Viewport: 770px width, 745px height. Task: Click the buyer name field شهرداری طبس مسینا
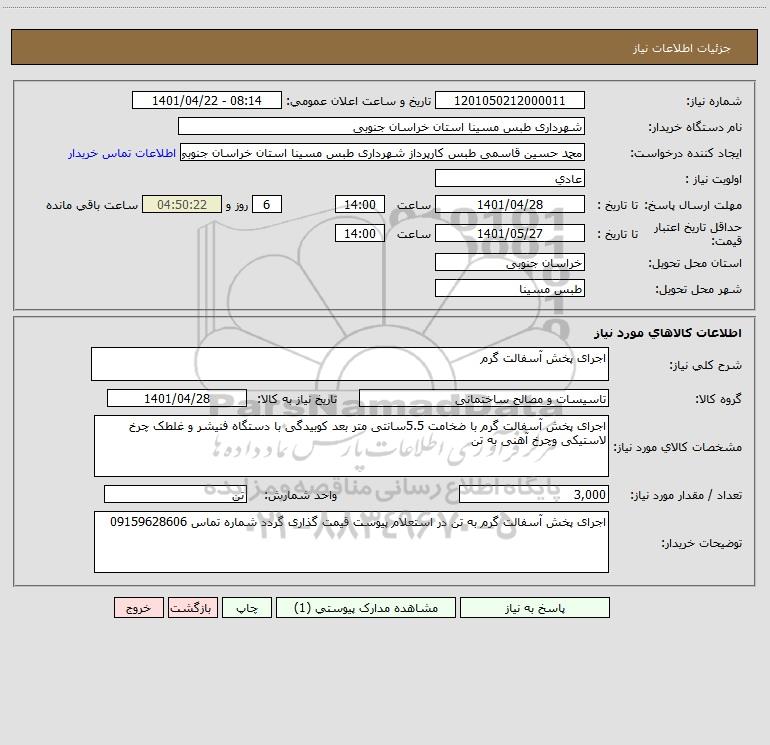click(381, 126)
